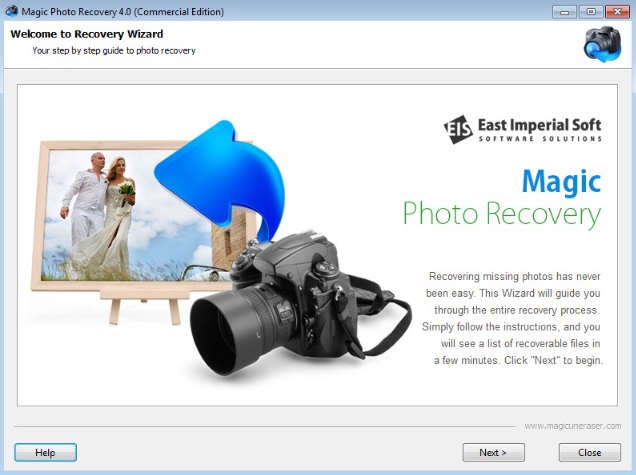Click the Magic Photo Recovery title bar icon
Image resolution: width=636 pixels, height=475 pixels.
coord(12,11)
